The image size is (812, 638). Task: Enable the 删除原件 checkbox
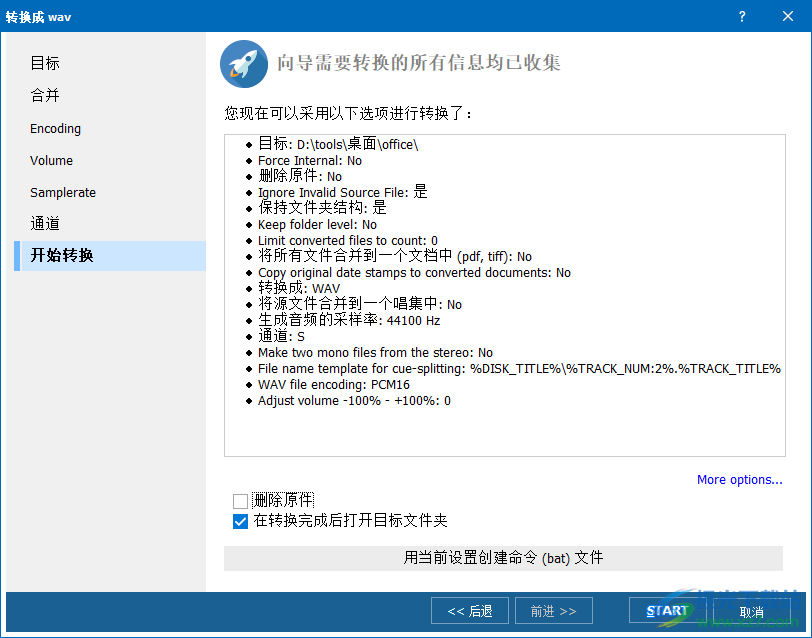pyautogui.click(x=240, y=501)
